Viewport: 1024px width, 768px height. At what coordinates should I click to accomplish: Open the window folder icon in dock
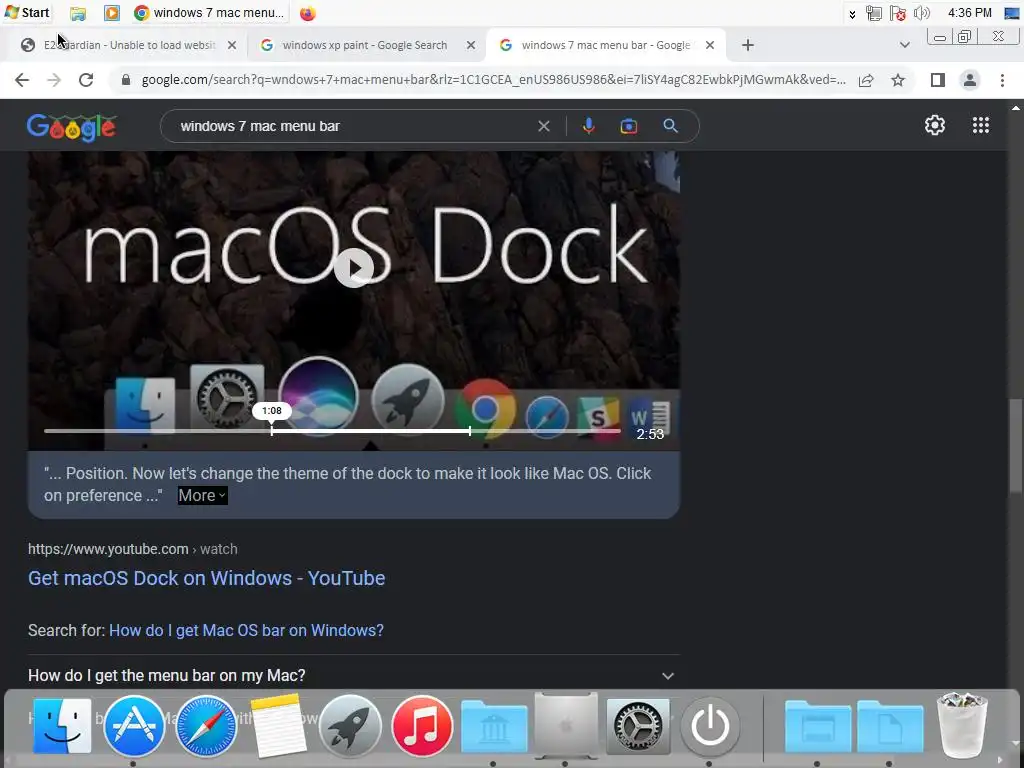pyautogui.click(x=818, y=727)
